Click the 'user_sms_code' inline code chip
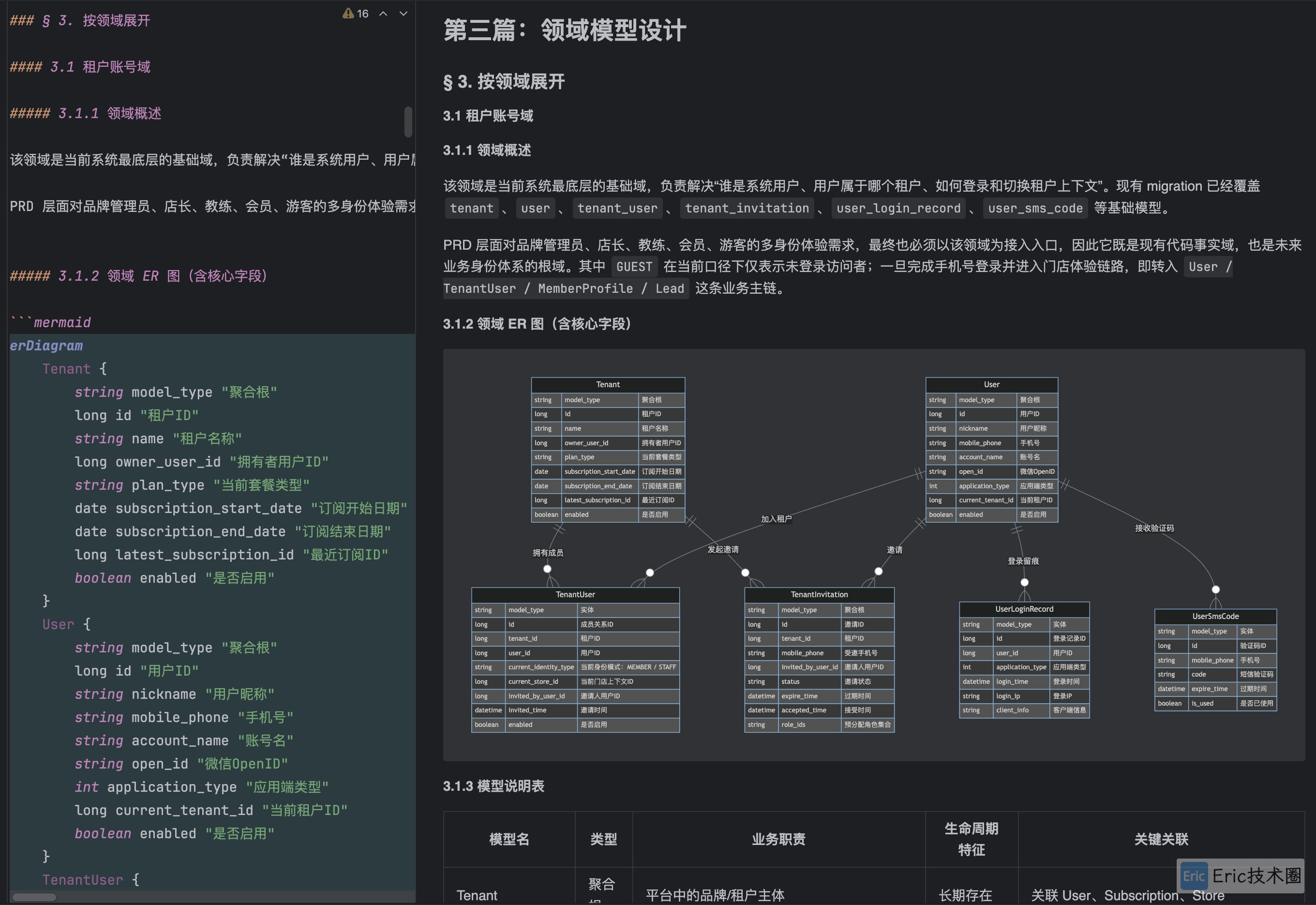This screenshot has width=1316, height=905. tap(1035, 209)
